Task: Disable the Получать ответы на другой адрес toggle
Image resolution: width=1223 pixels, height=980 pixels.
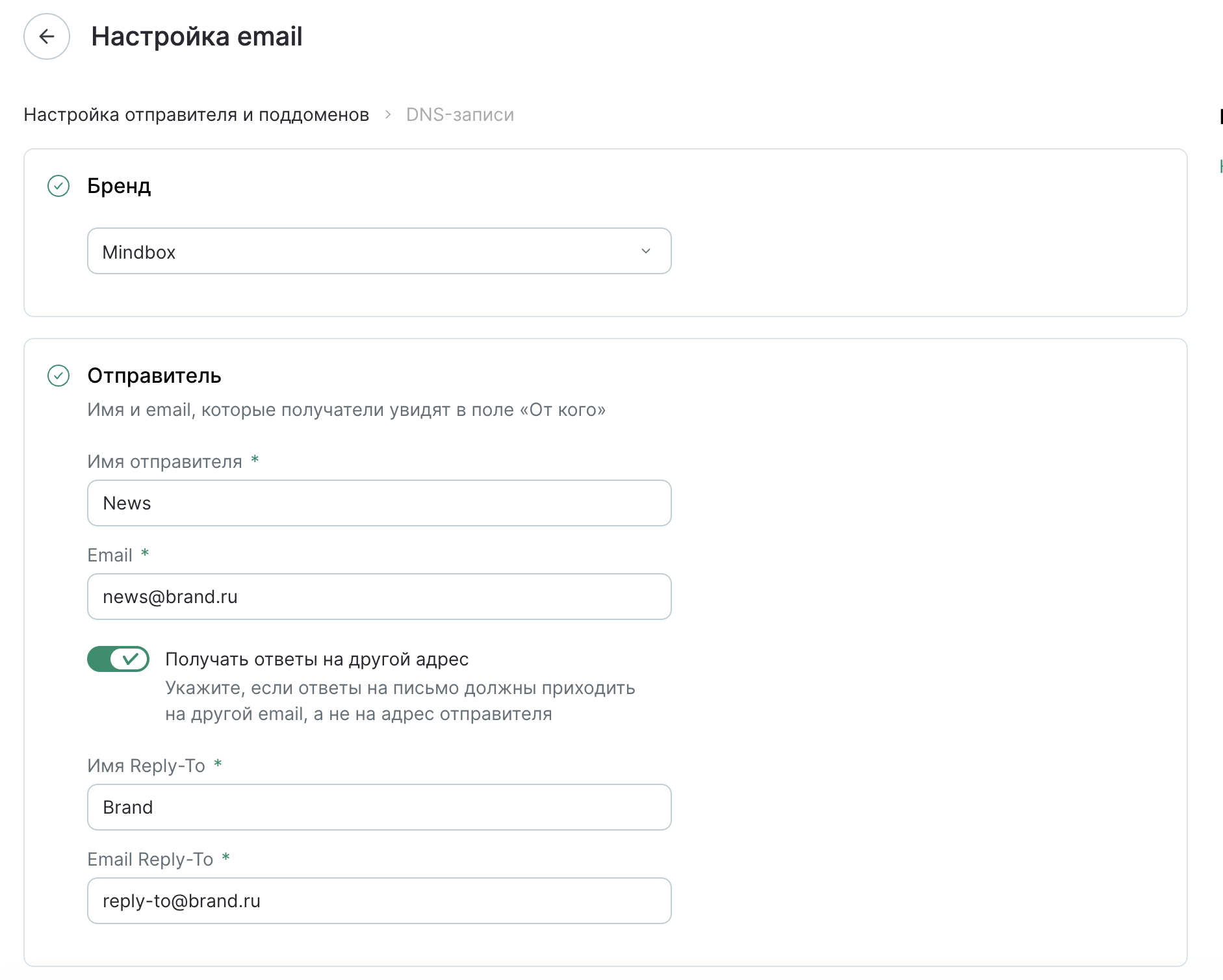Action: click(x=118, y=659)
